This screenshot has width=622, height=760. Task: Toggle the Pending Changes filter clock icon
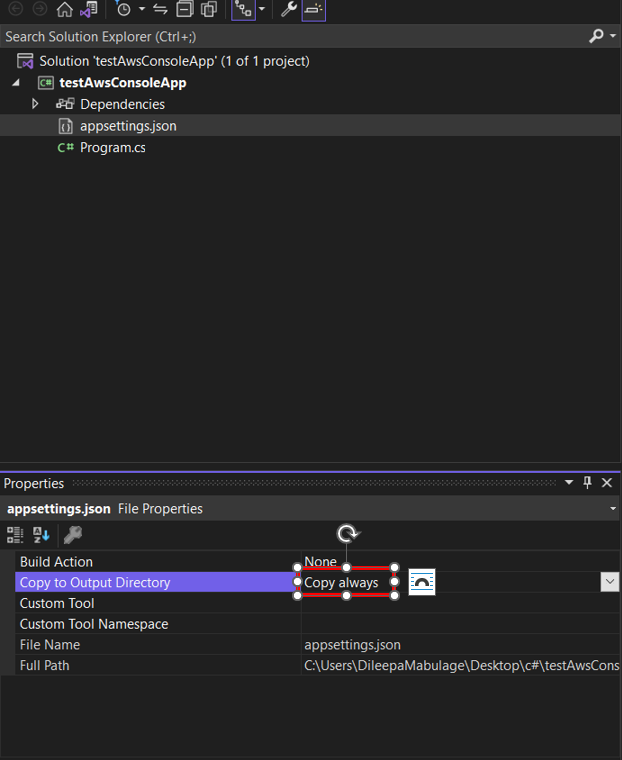click(x=124, y=9)
